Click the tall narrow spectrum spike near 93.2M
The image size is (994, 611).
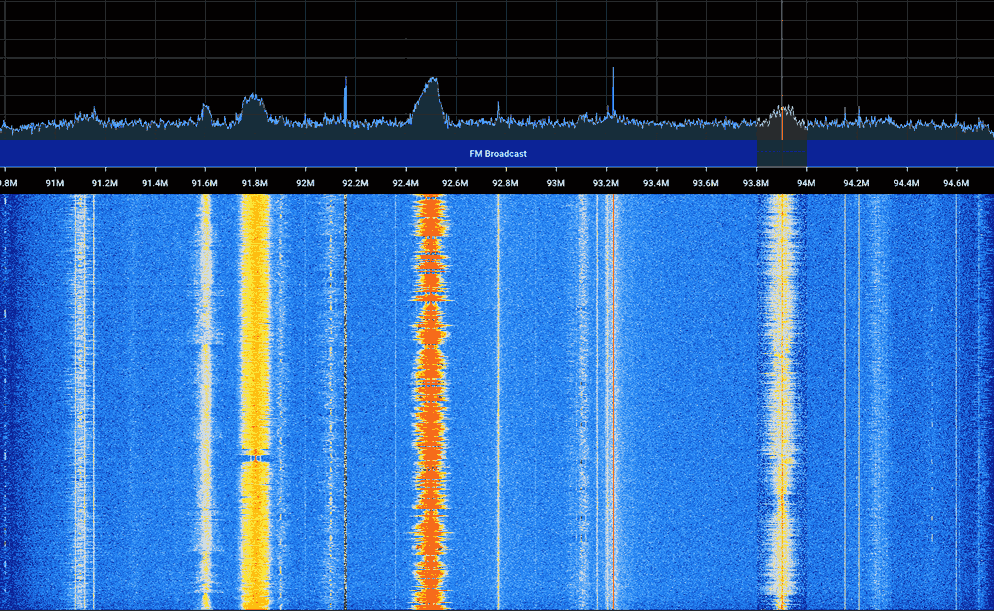tap(613, 92)
